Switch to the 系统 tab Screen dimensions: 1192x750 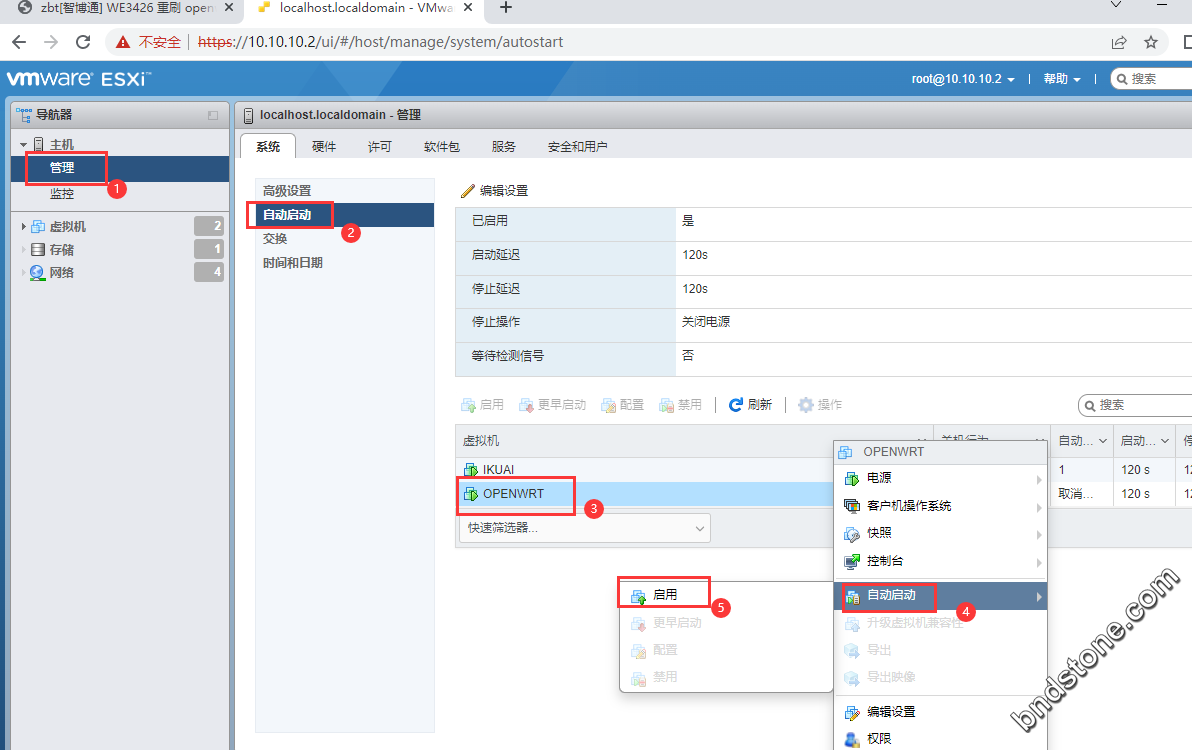(x=268, y=147)
